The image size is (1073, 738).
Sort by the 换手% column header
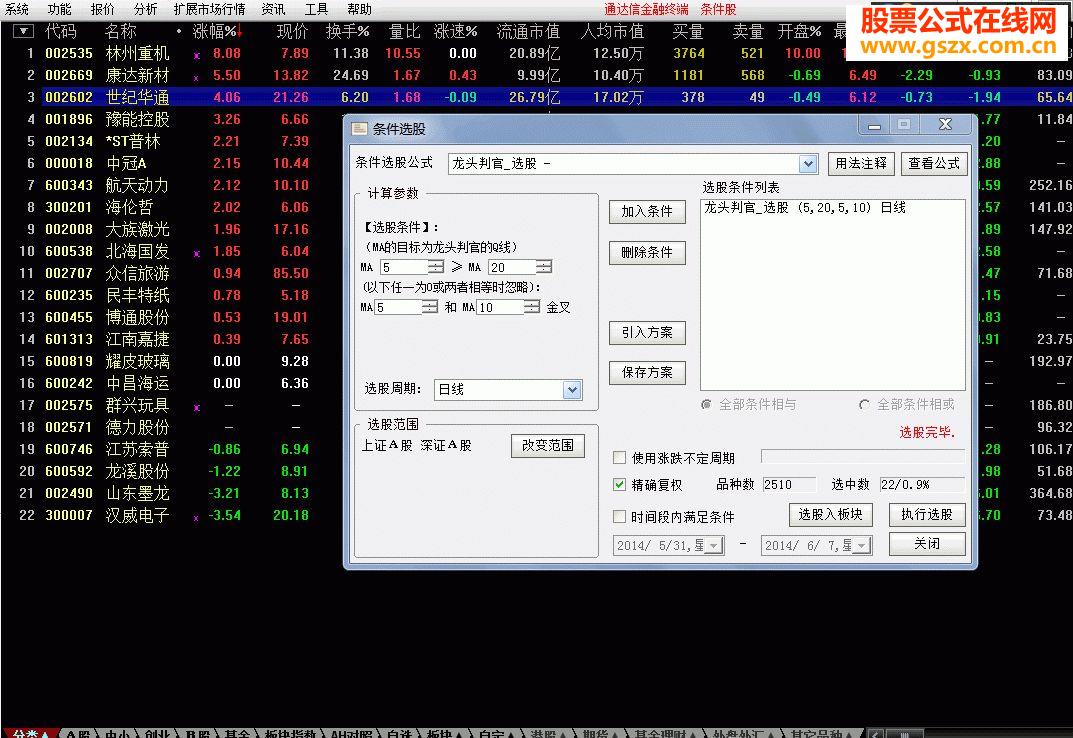348,31
